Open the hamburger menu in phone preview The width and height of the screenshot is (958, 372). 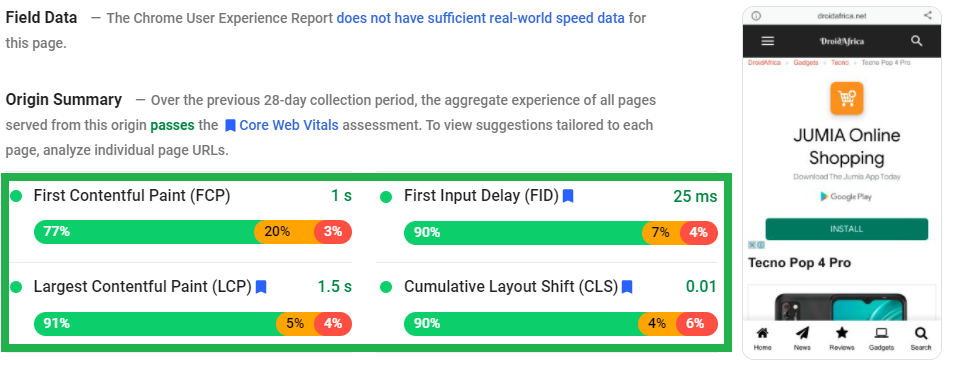coord(767,41)
